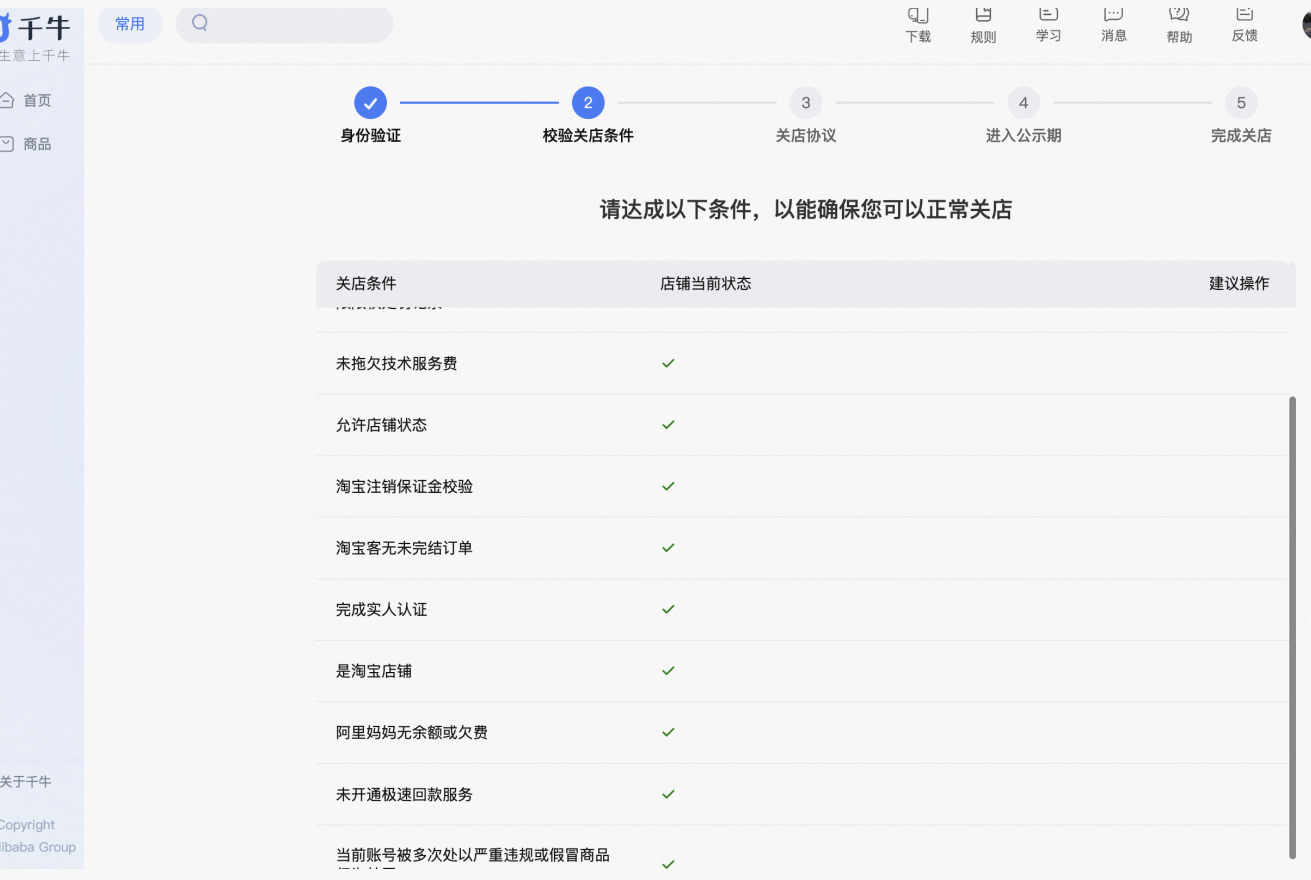Click the current step 校验关店条件 indicator

point(588,102)
